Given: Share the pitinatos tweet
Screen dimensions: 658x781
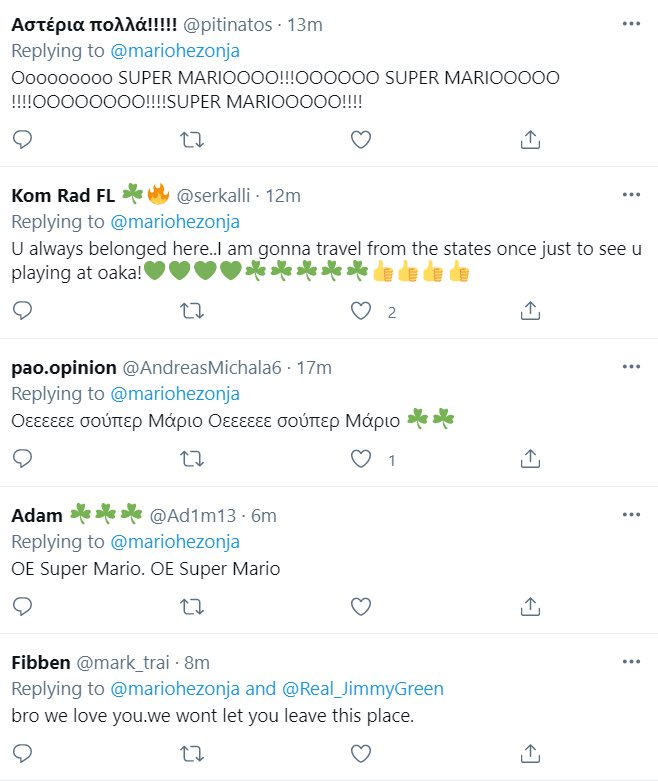Looking at the screenshot, I should tap(531, 139).
